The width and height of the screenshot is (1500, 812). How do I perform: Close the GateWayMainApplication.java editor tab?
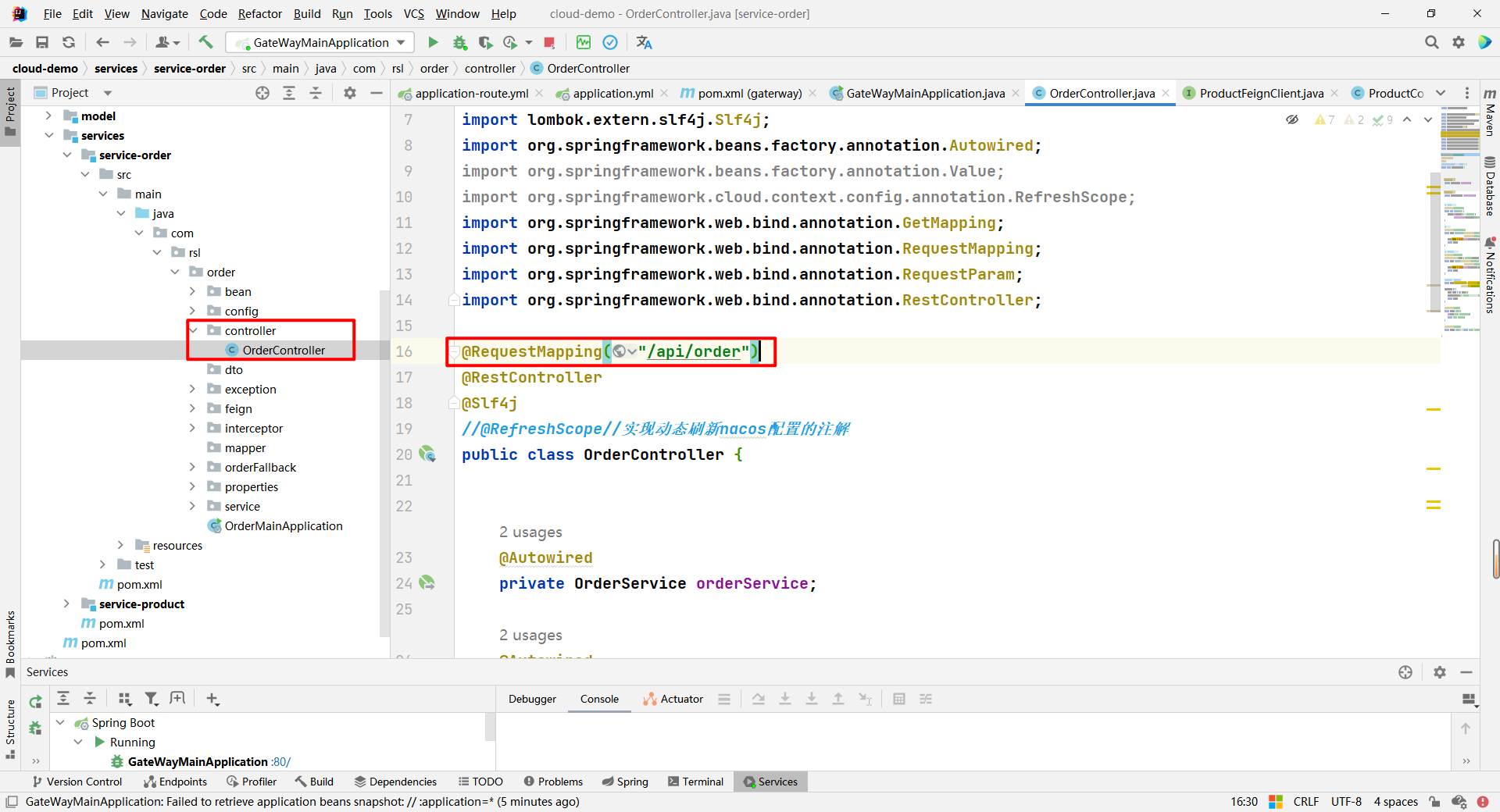pos(1016,93)
